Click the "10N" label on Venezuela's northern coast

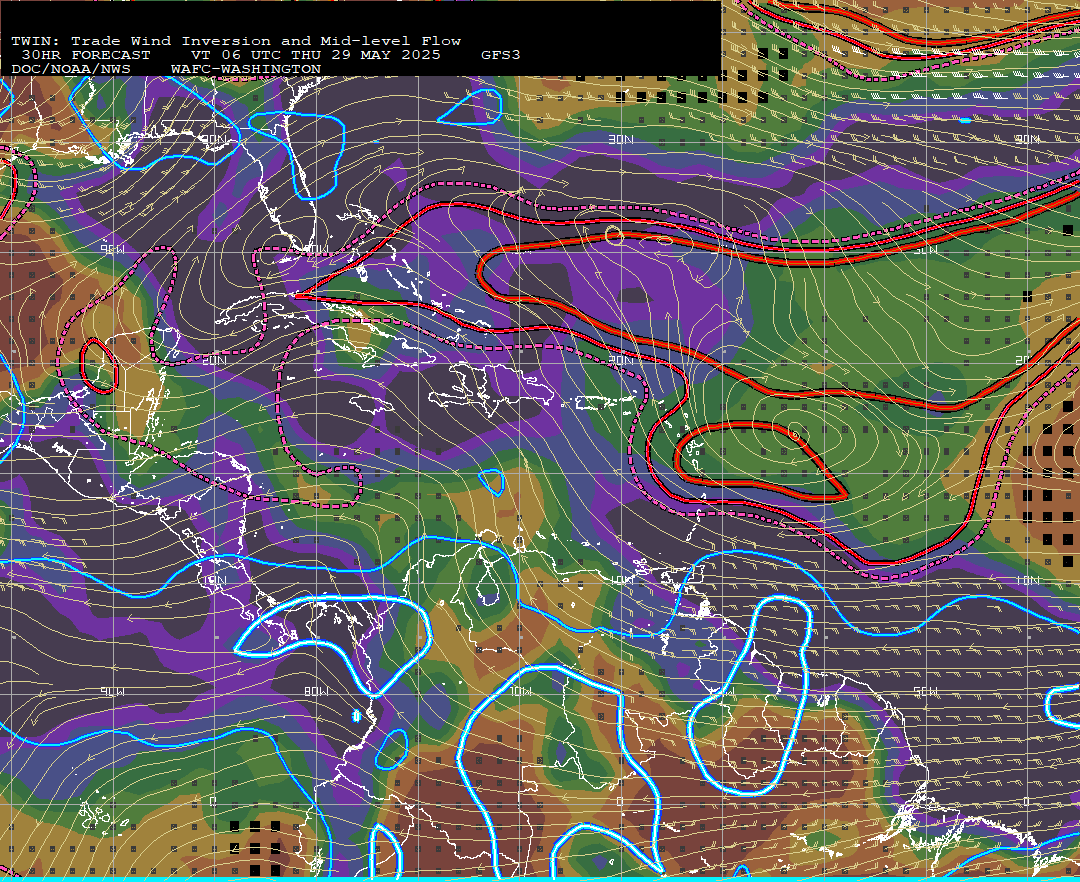tap(621, 580)
